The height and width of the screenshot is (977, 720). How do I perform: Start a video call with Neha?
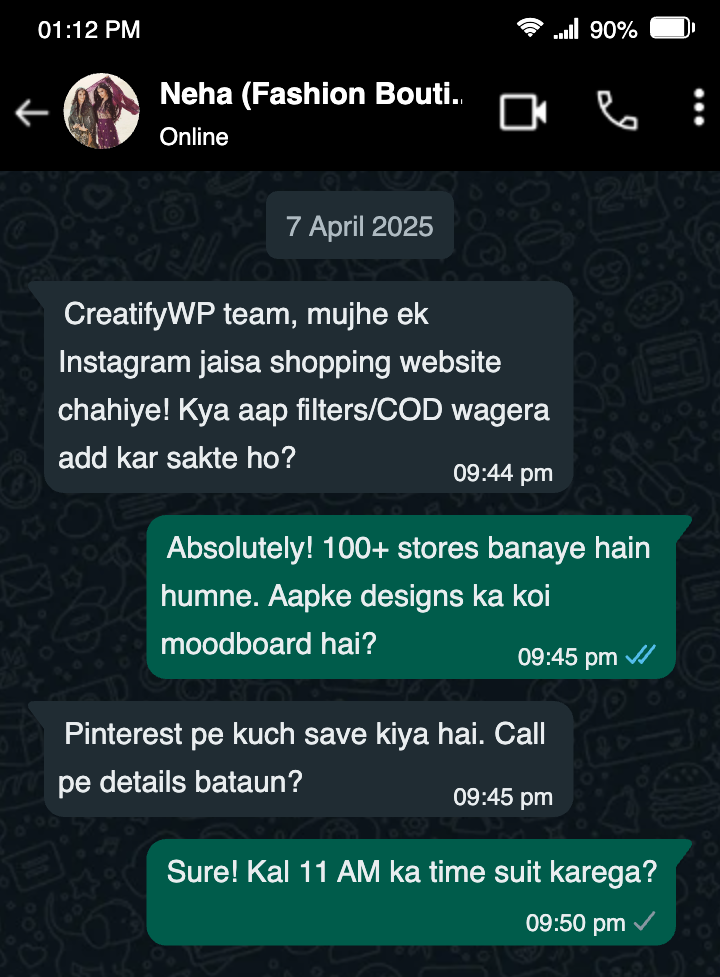point(523,112)
